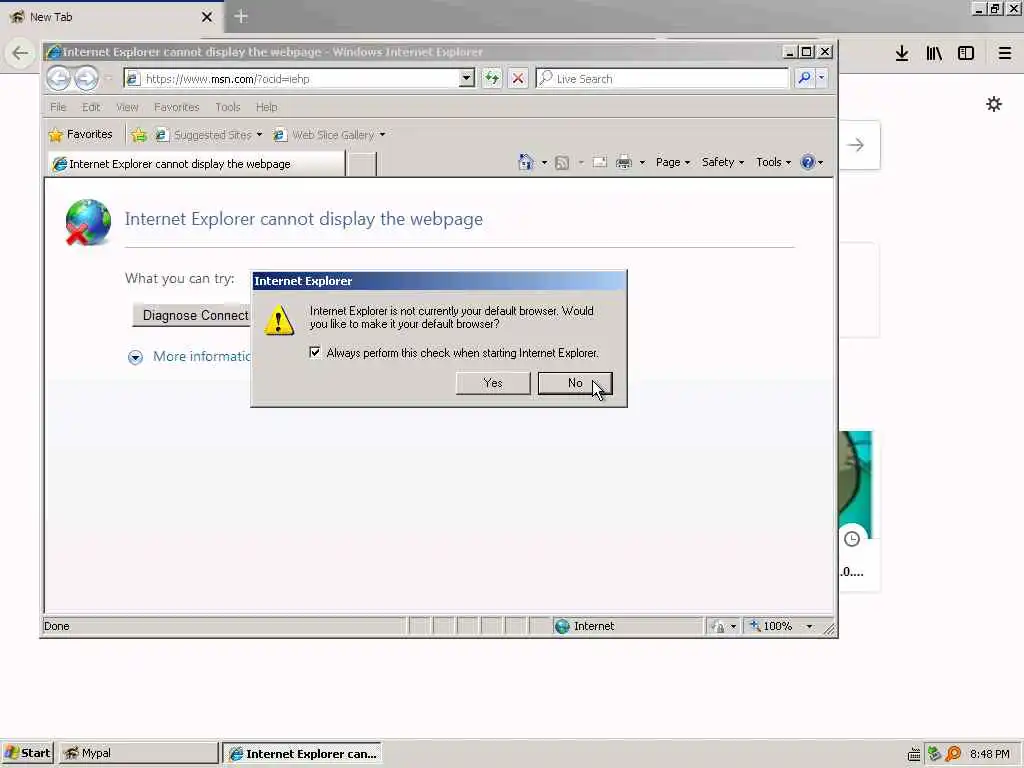Viewport: 1024px width, 768px height.
Task: Click the keyboard tray icon
Action: [914, 754]
